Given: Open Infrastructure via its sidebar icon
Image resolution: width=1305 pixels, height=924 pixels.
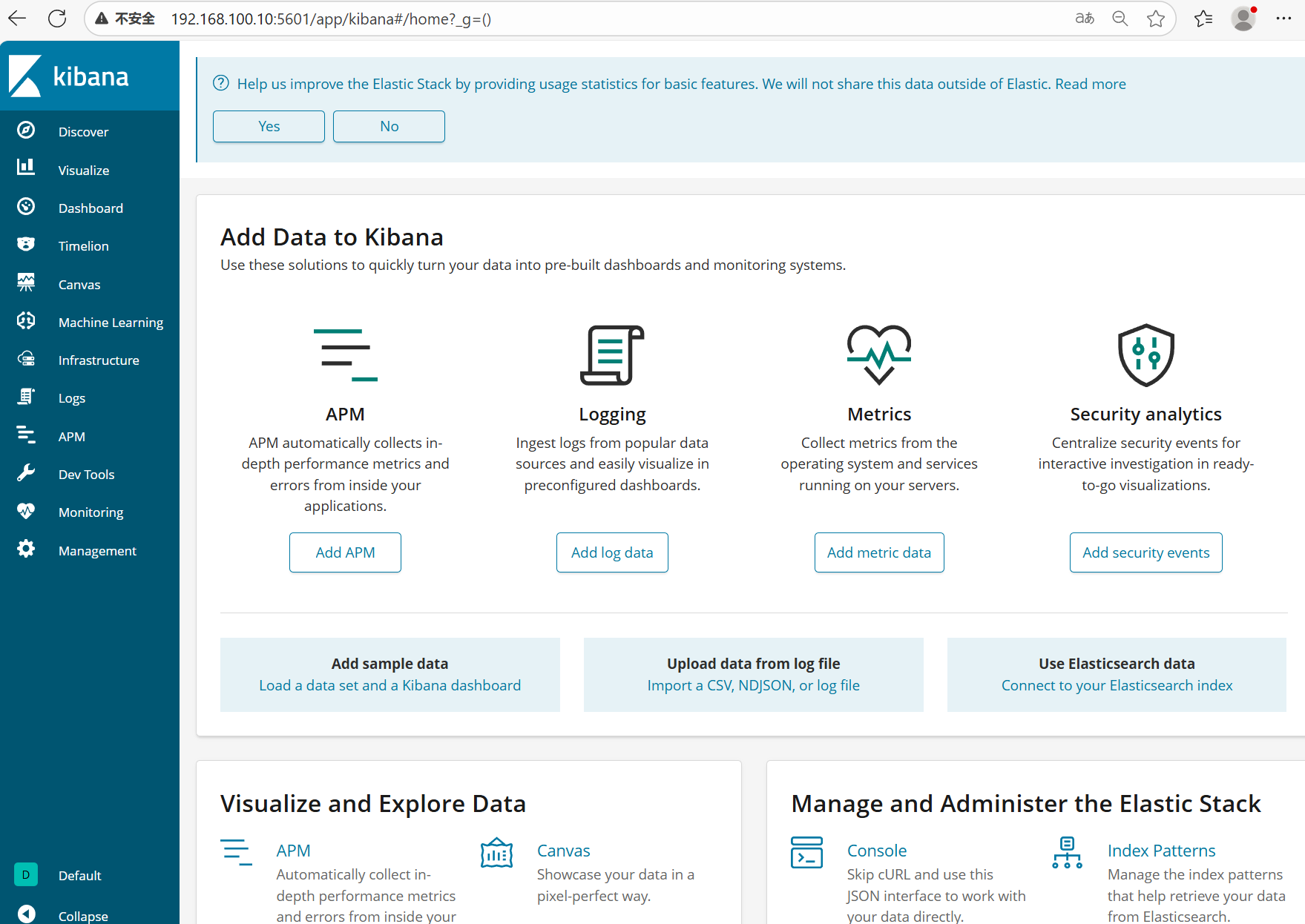Looking at the screenshot, I should point(26,359).
